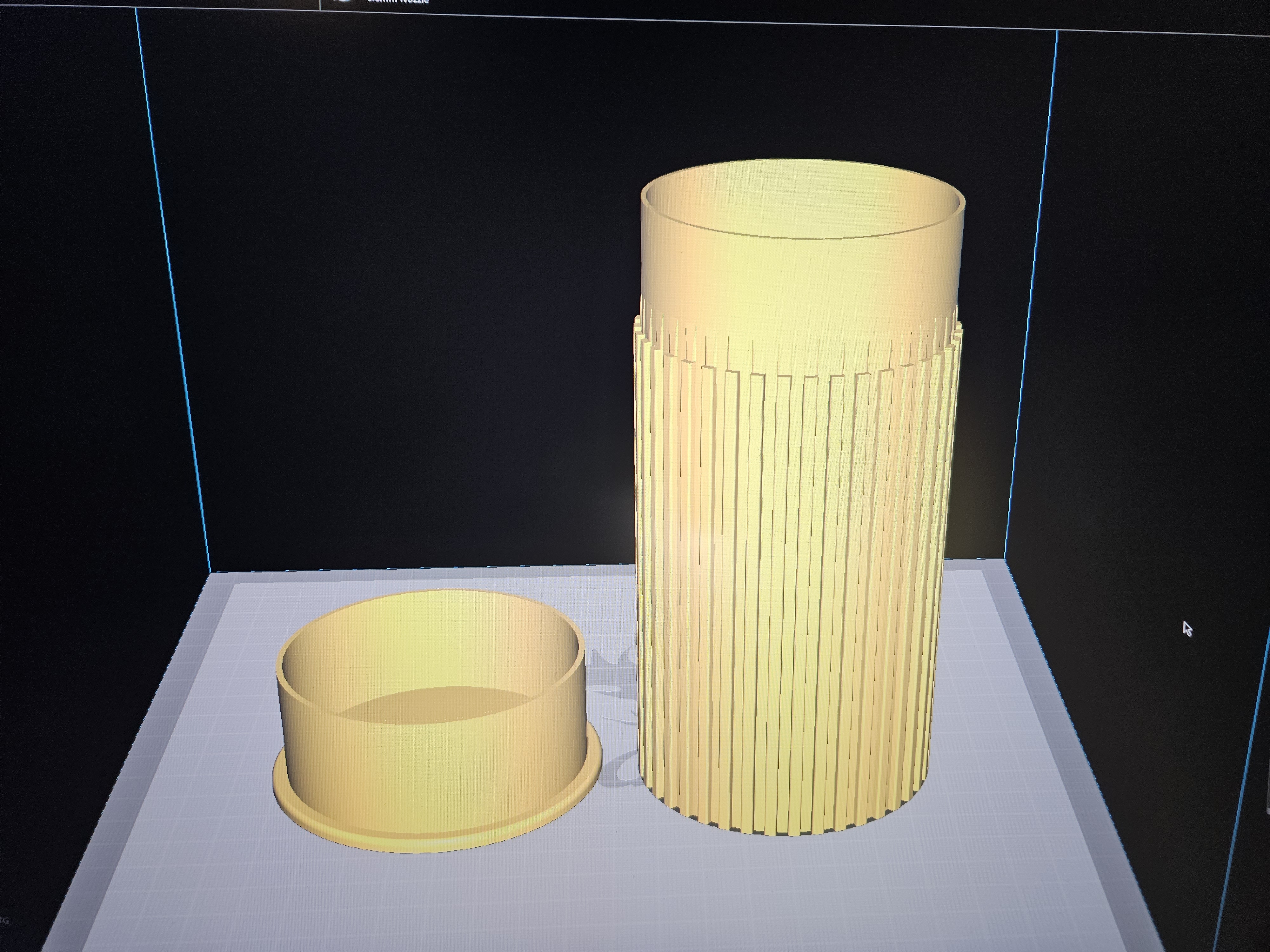
Task: Select the nozzle size label at top
Action: click(x=398, y=2)
